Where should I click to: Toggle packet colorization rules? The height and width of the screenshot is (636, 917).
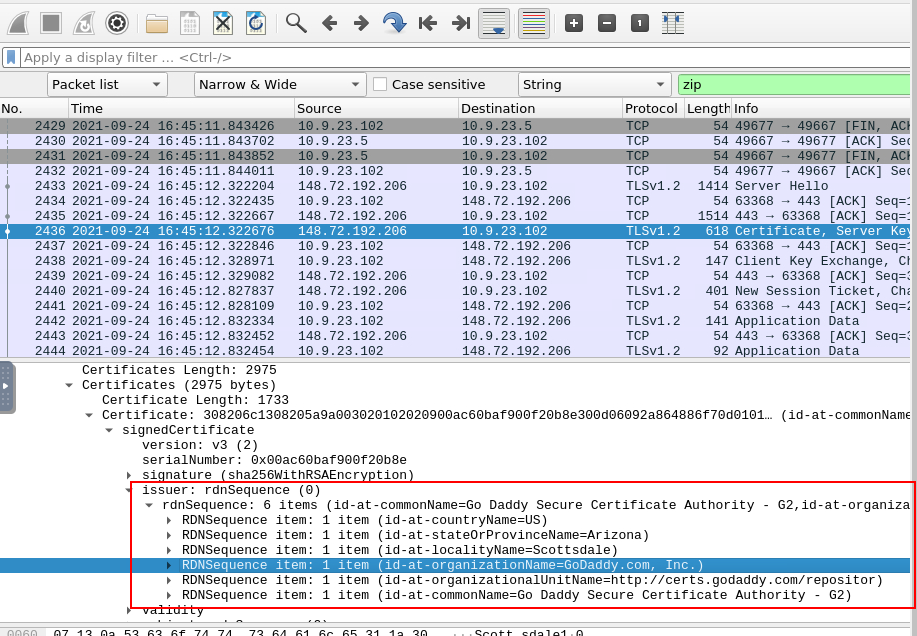pyautogui.click(x=534, y=22)
